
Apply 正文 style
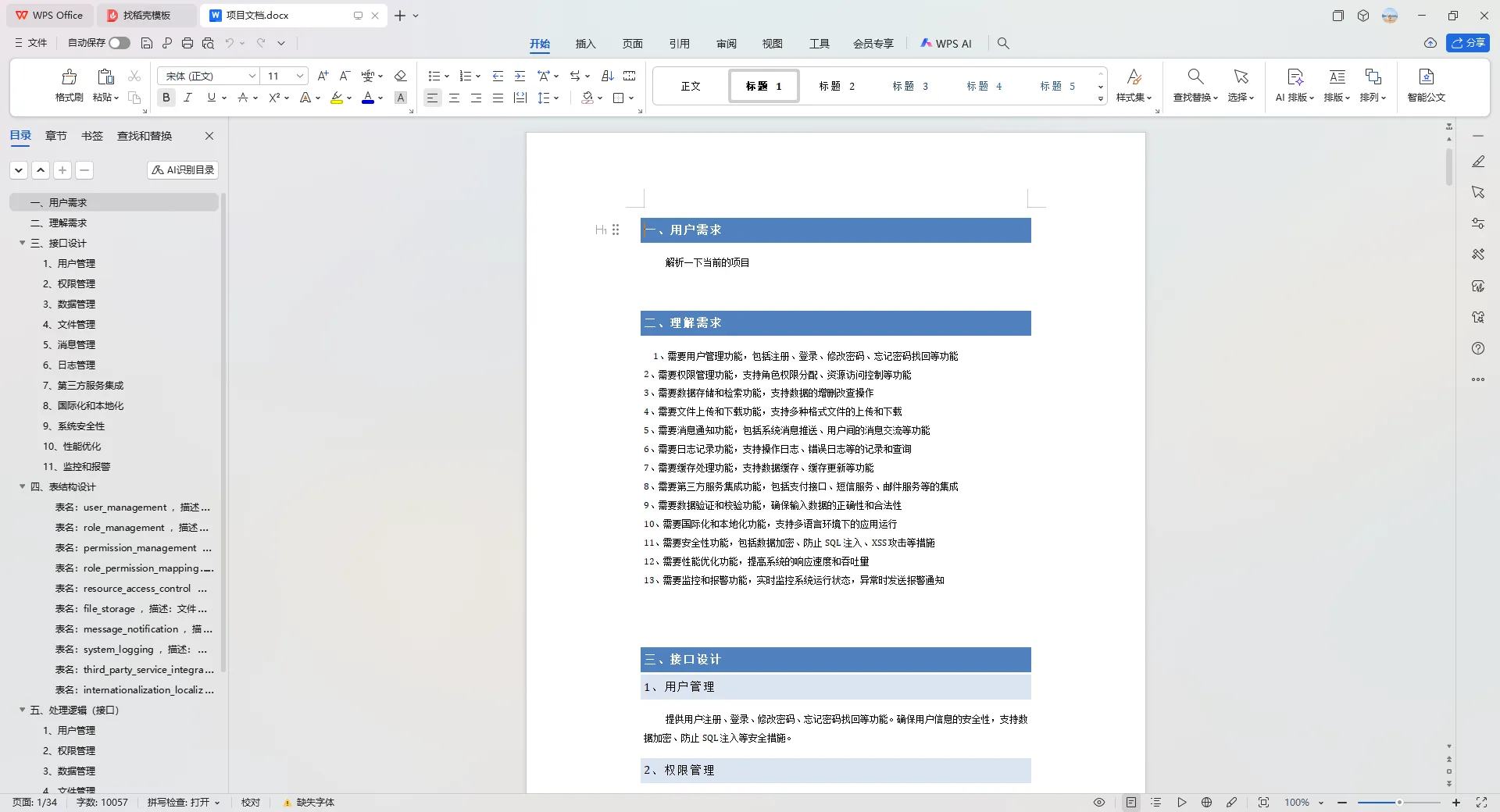click(x=691, y=86)
